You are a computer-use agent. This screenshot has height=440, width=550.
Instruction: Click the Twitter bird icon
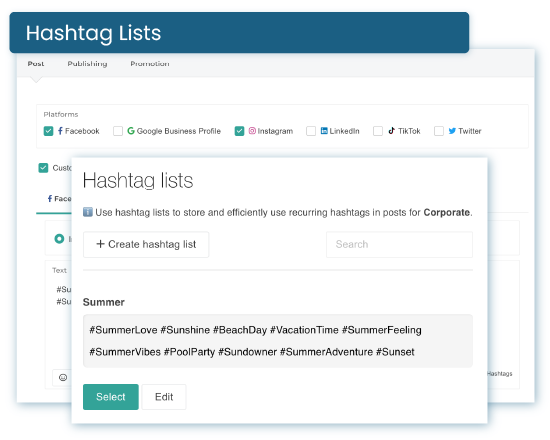click(x=452, y=131)
